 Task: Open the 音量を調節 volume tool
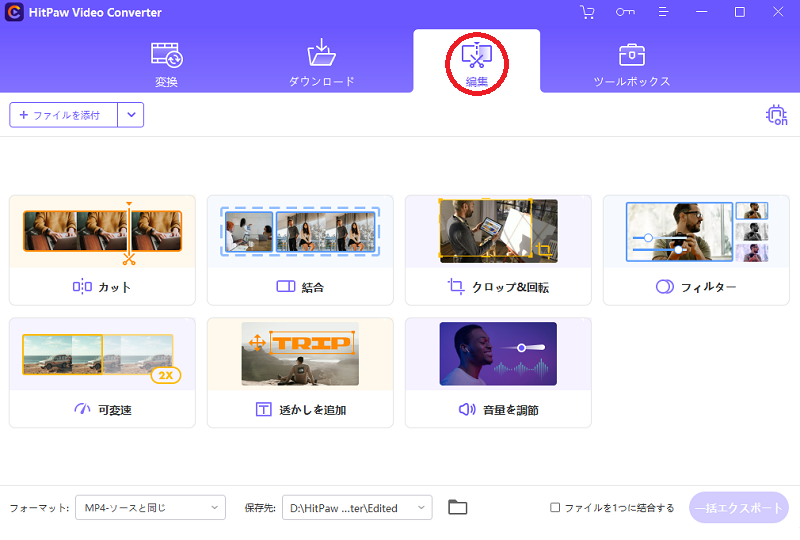pos(498,373)
